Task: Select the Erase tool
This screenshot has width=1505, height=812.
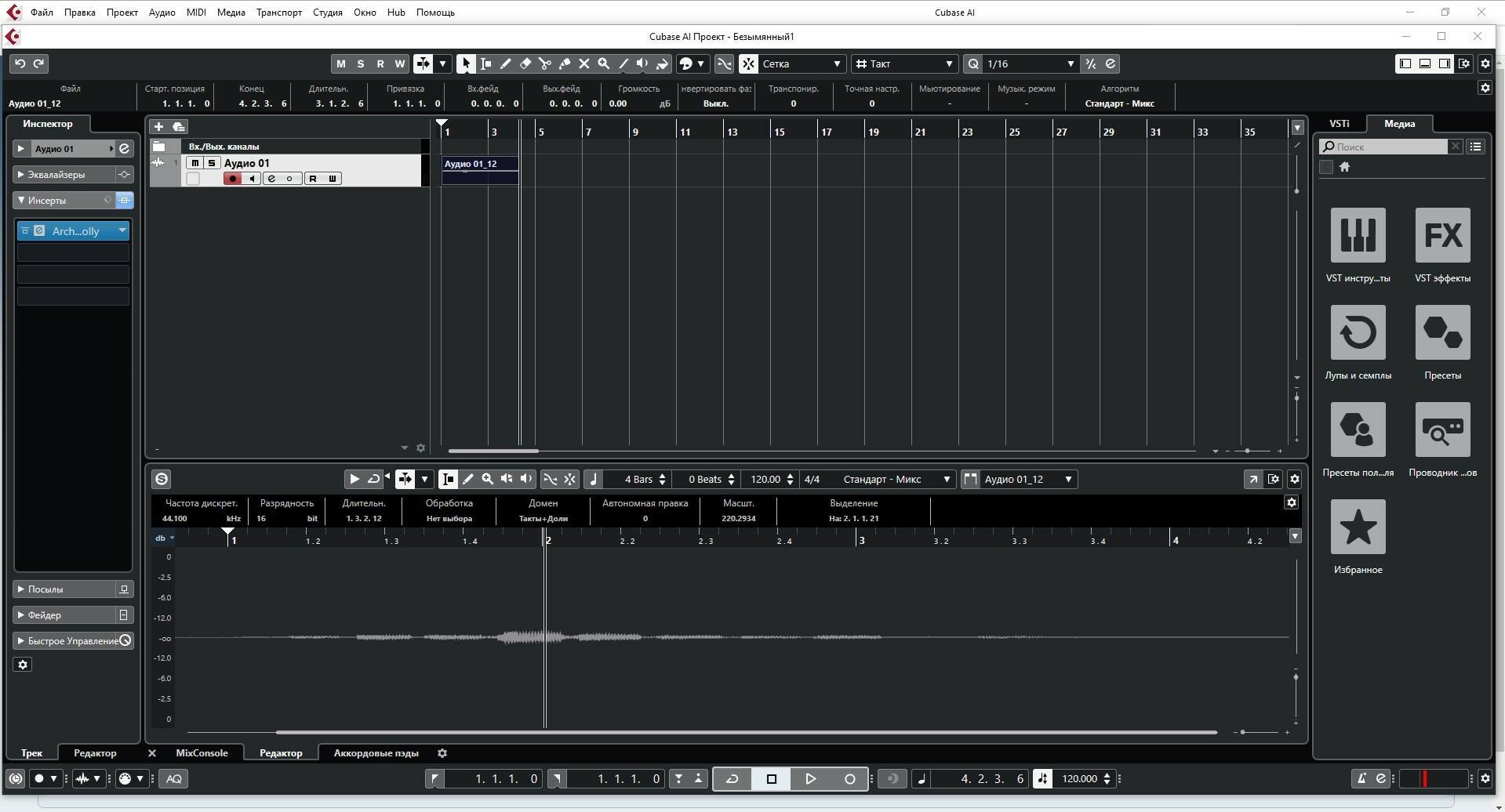Action: pos(525,63)
